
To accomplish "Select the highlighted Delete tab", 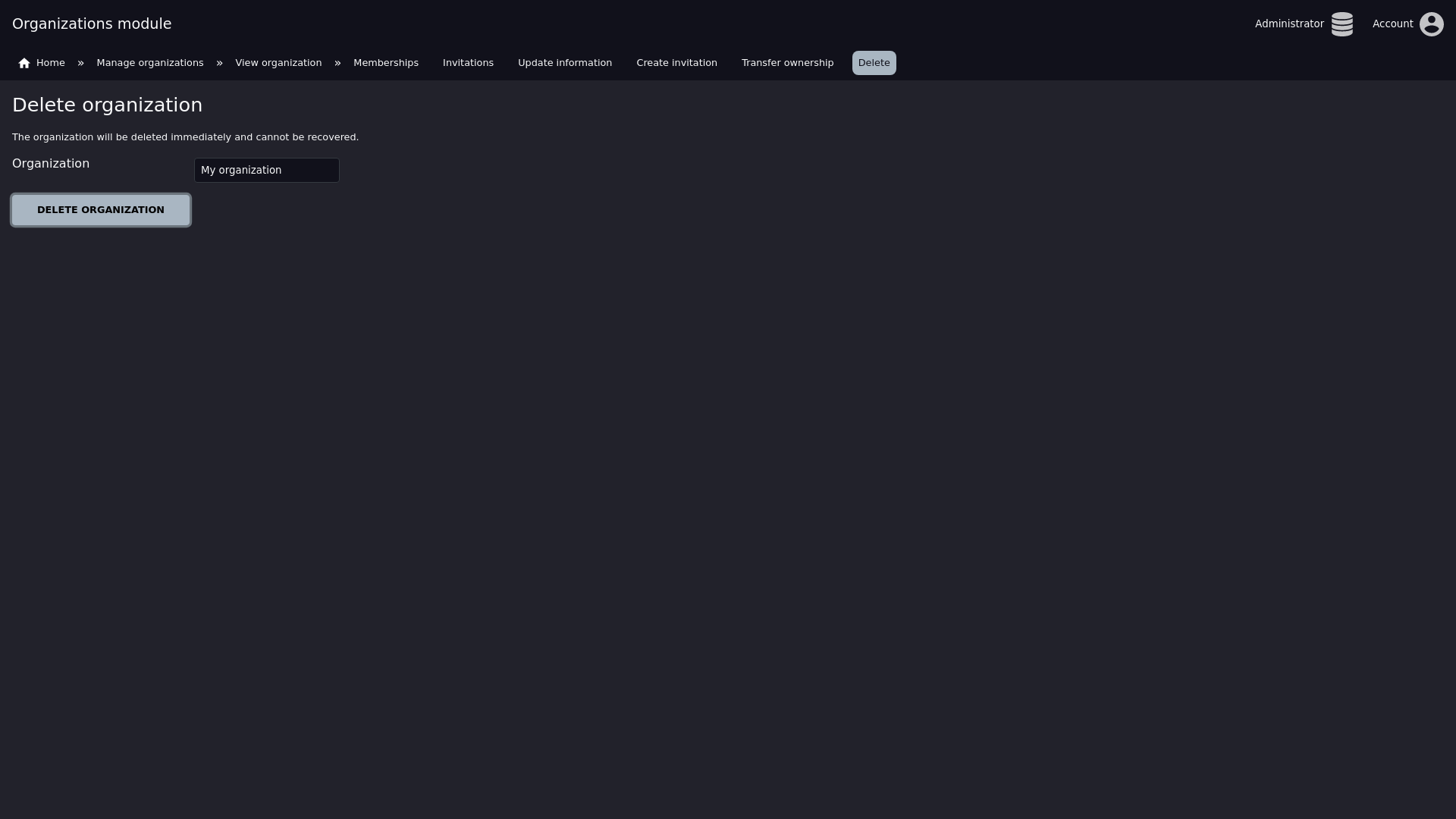I will (x=874, y=63).
